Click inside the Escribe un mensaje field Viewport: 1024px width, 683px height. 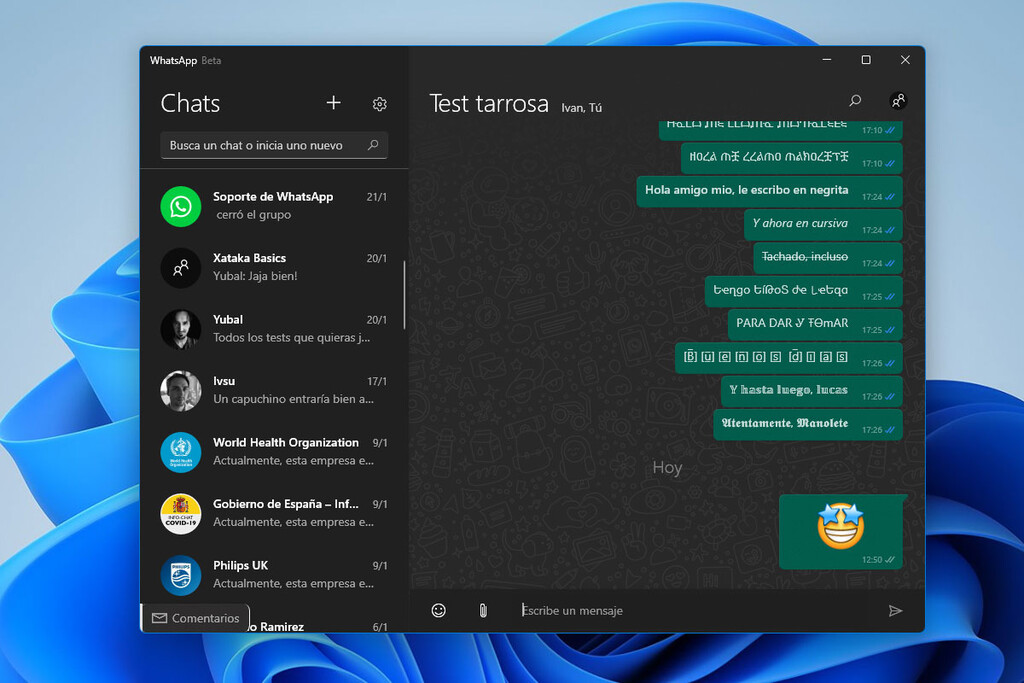600,610
